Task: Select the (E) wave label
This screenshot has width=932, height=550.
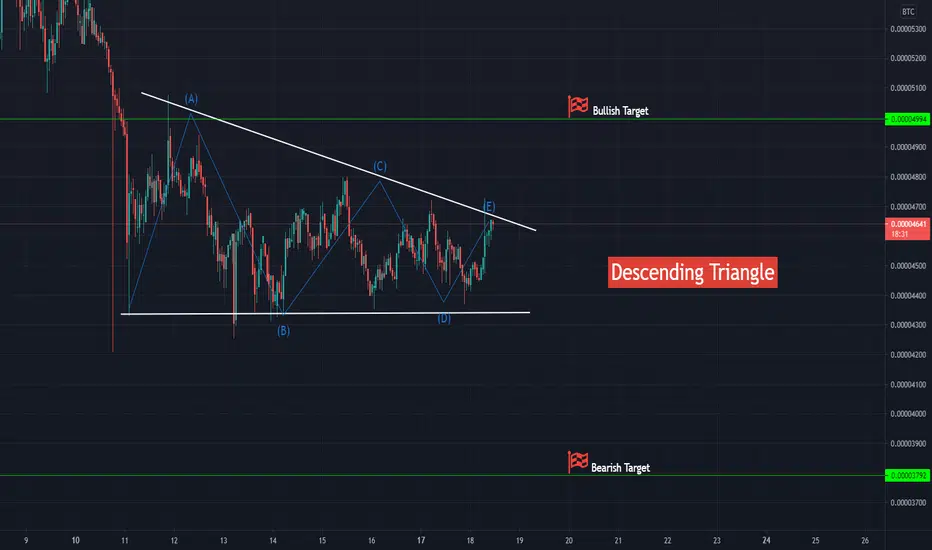Action: pyautogui.click(x=489, y=206)
